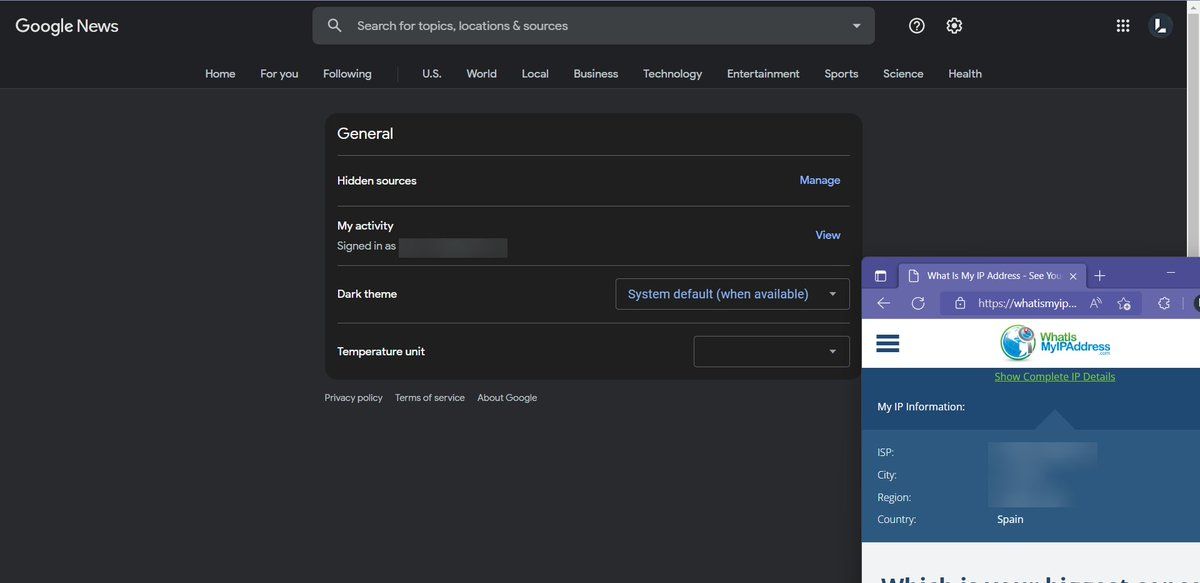Image resolution: width=1200 pixels, height=583 pixels.
Task: Open Google News help icon
Action: pyautogui.click(x=916, y=26)
